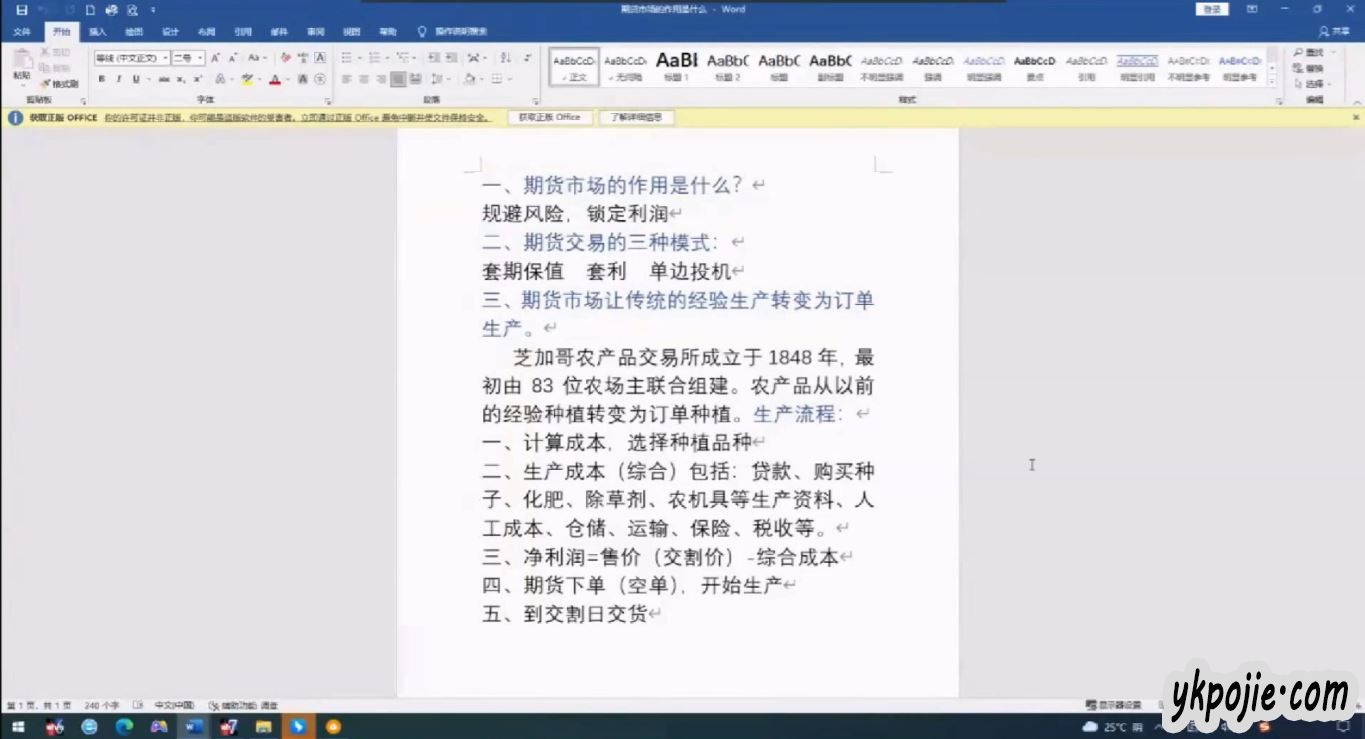The height and width of the screenshot is (739, 1365).
Task: Click the Save icon in quick access toolbar
Action: (x=22, y=10)
